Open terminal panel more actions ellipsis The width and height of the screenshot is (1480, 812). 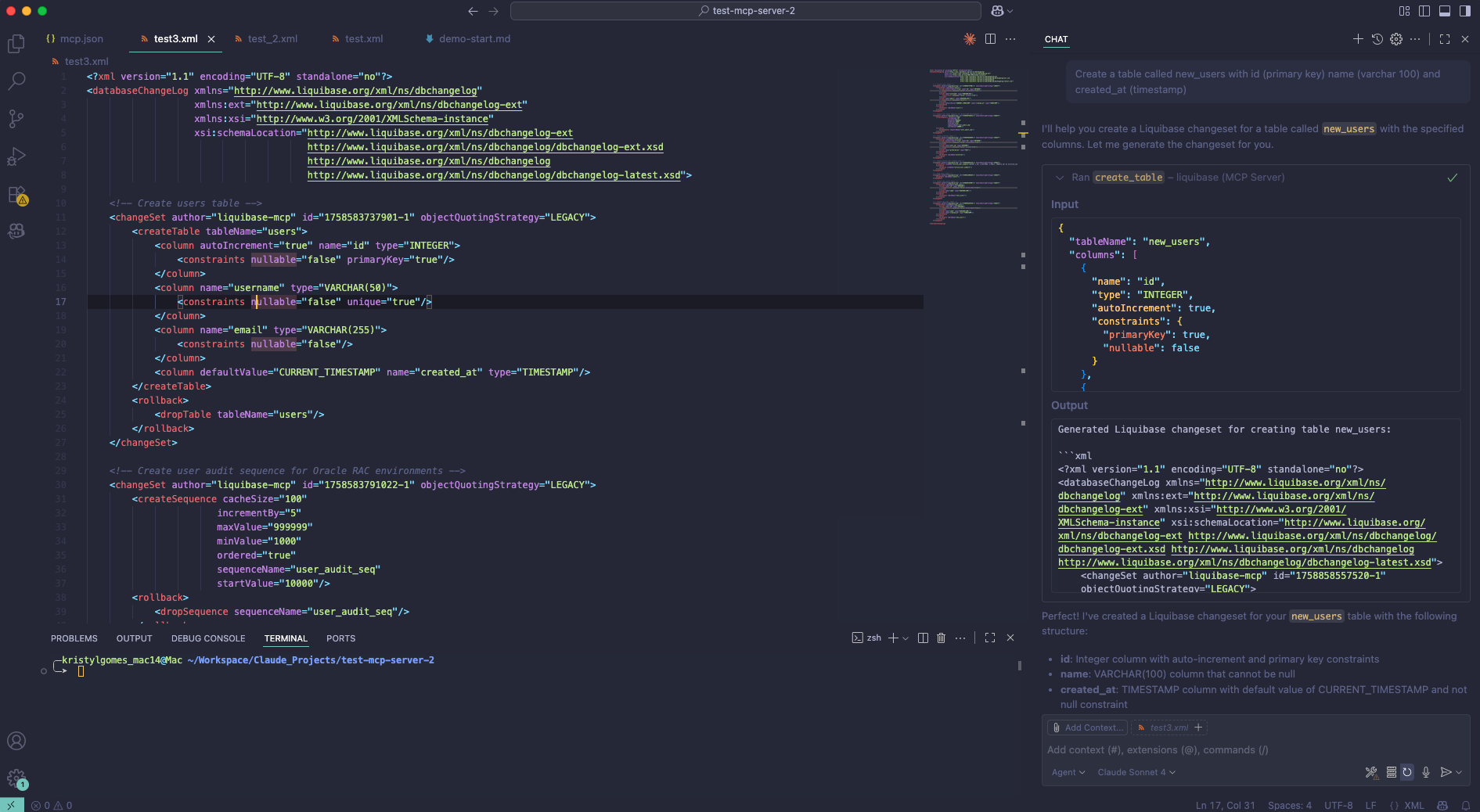(x=960, y=638)
